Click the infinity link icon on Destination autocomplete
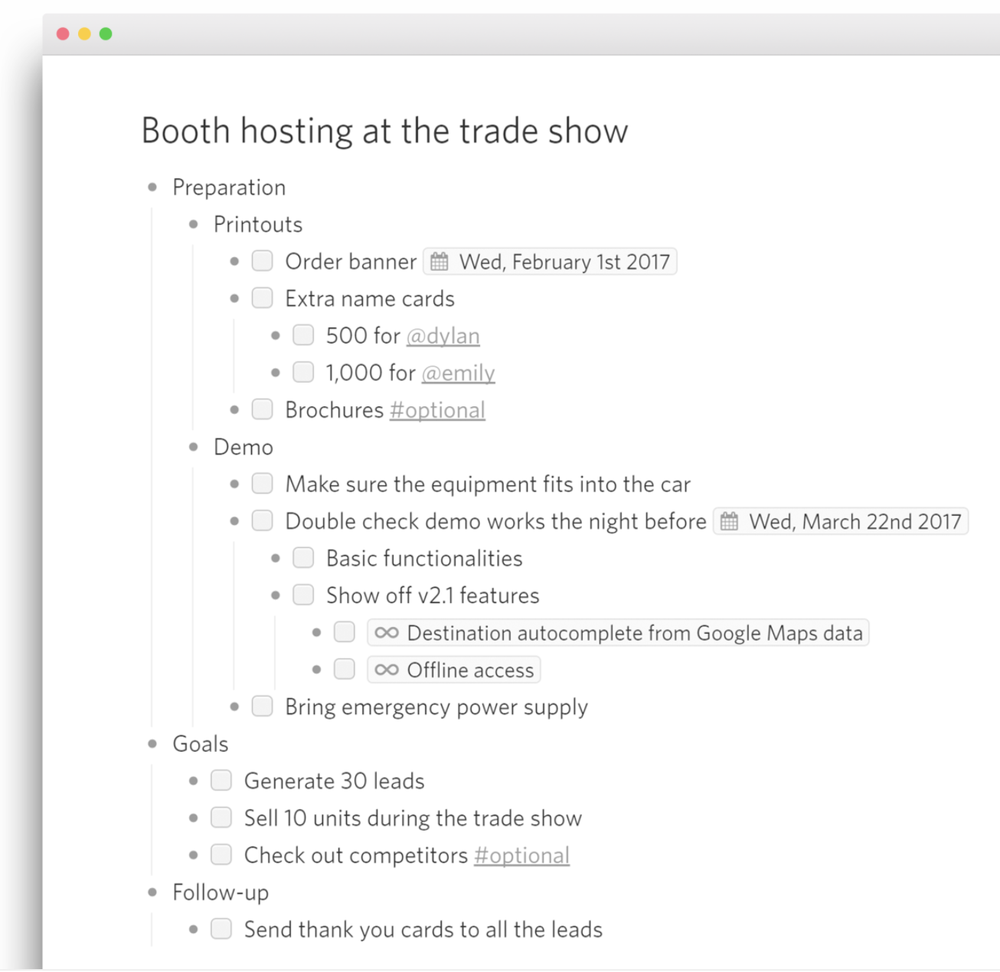 point(386,633)
